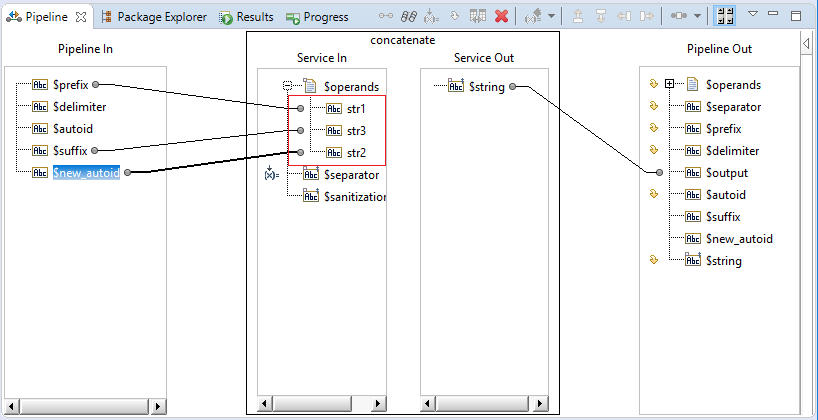Close the Pipeline tab
The width and height of the screenshot is (818, 420).
(80, 17)
